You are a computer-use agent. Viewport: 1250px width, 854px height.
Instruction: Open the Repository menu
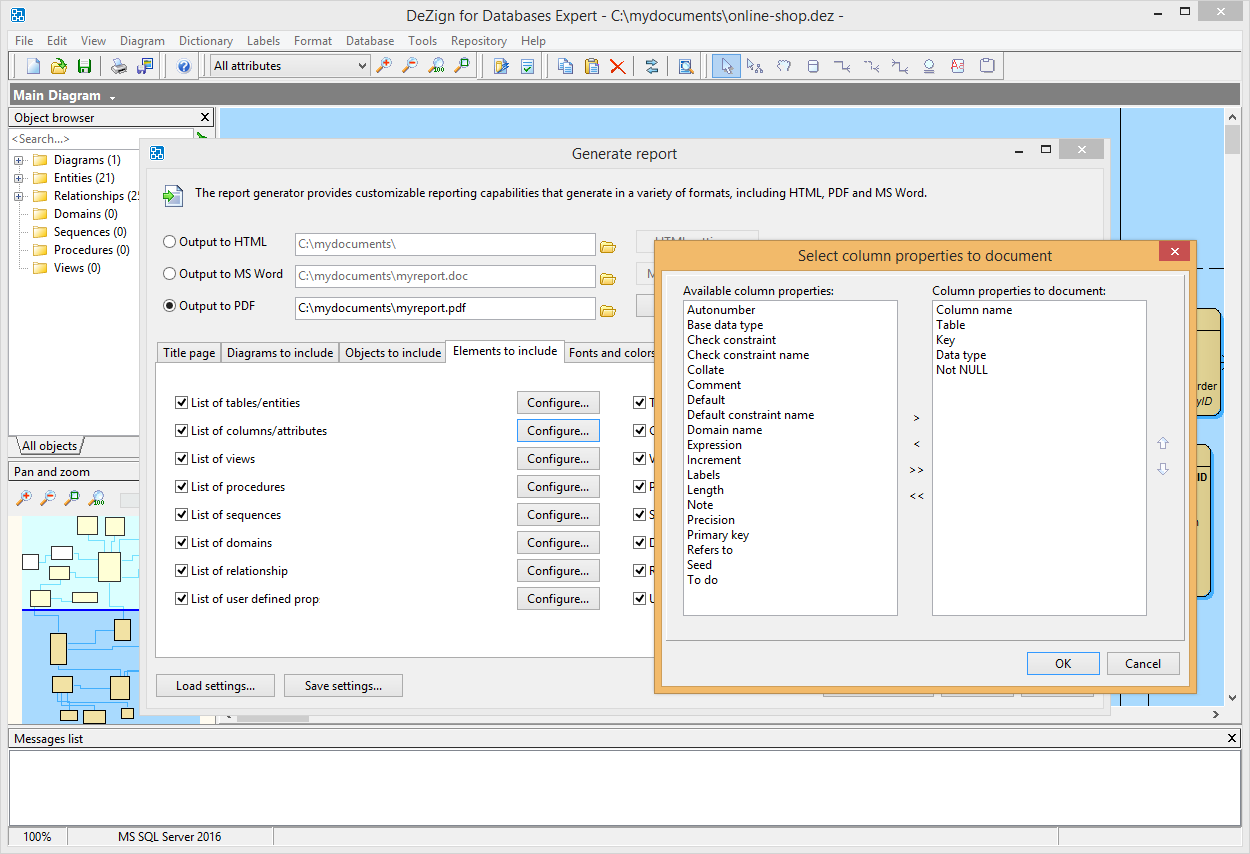[479, 41]
